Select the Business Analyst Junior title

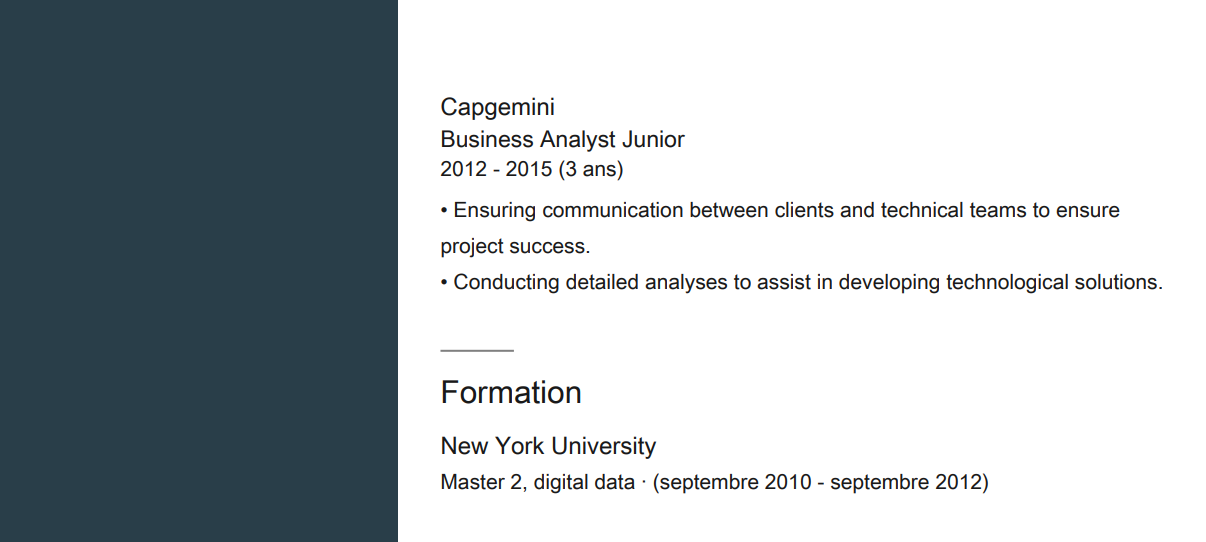click(x=562, y=139)
